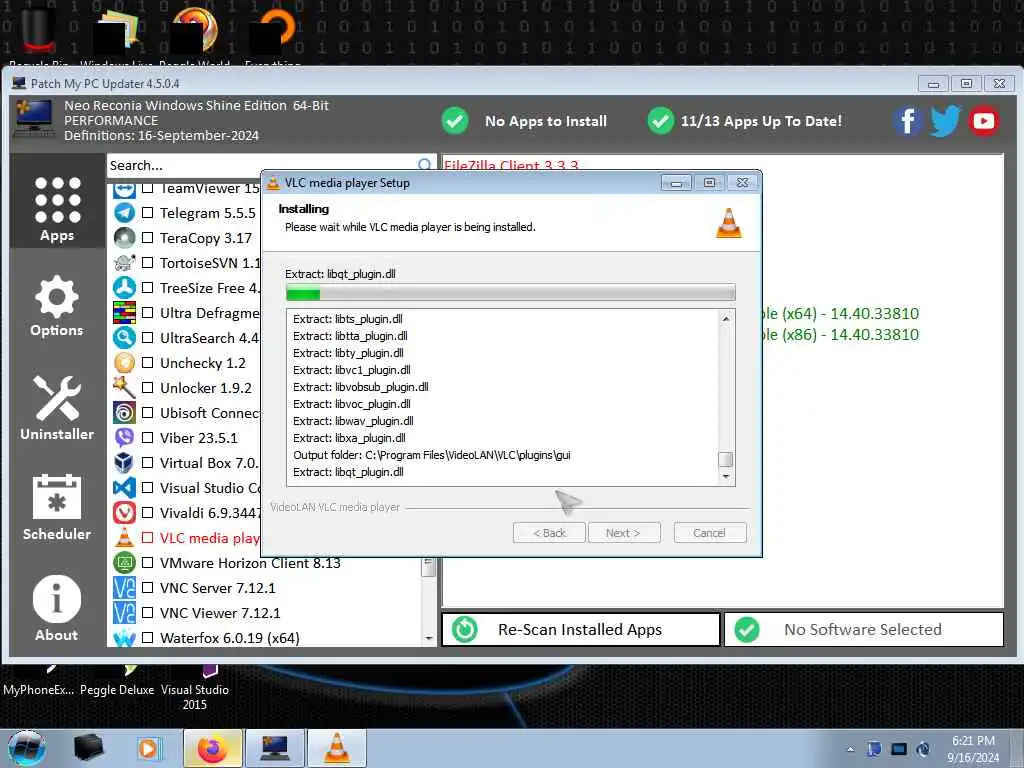This screenshot has height=768, width=1024.
Task: Check the Unlocker 1.9.2 checkbox
Action: point(148,387)
